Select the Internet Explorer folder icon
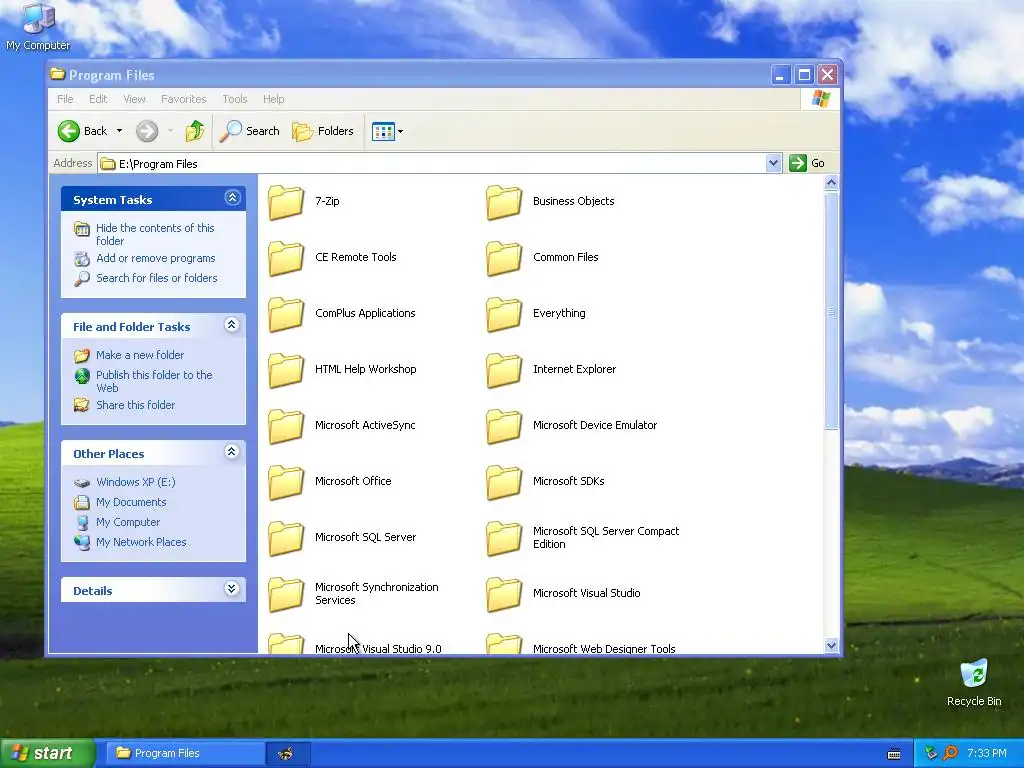 tap(504, 369)
